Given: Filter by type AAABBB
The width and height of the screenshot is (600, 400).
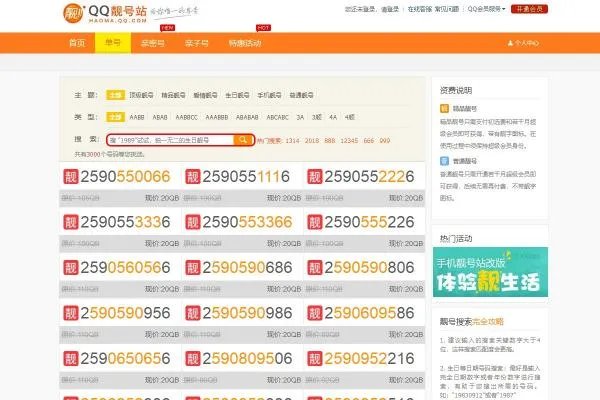Looking at the screenshot, I should tap(217, 117).
